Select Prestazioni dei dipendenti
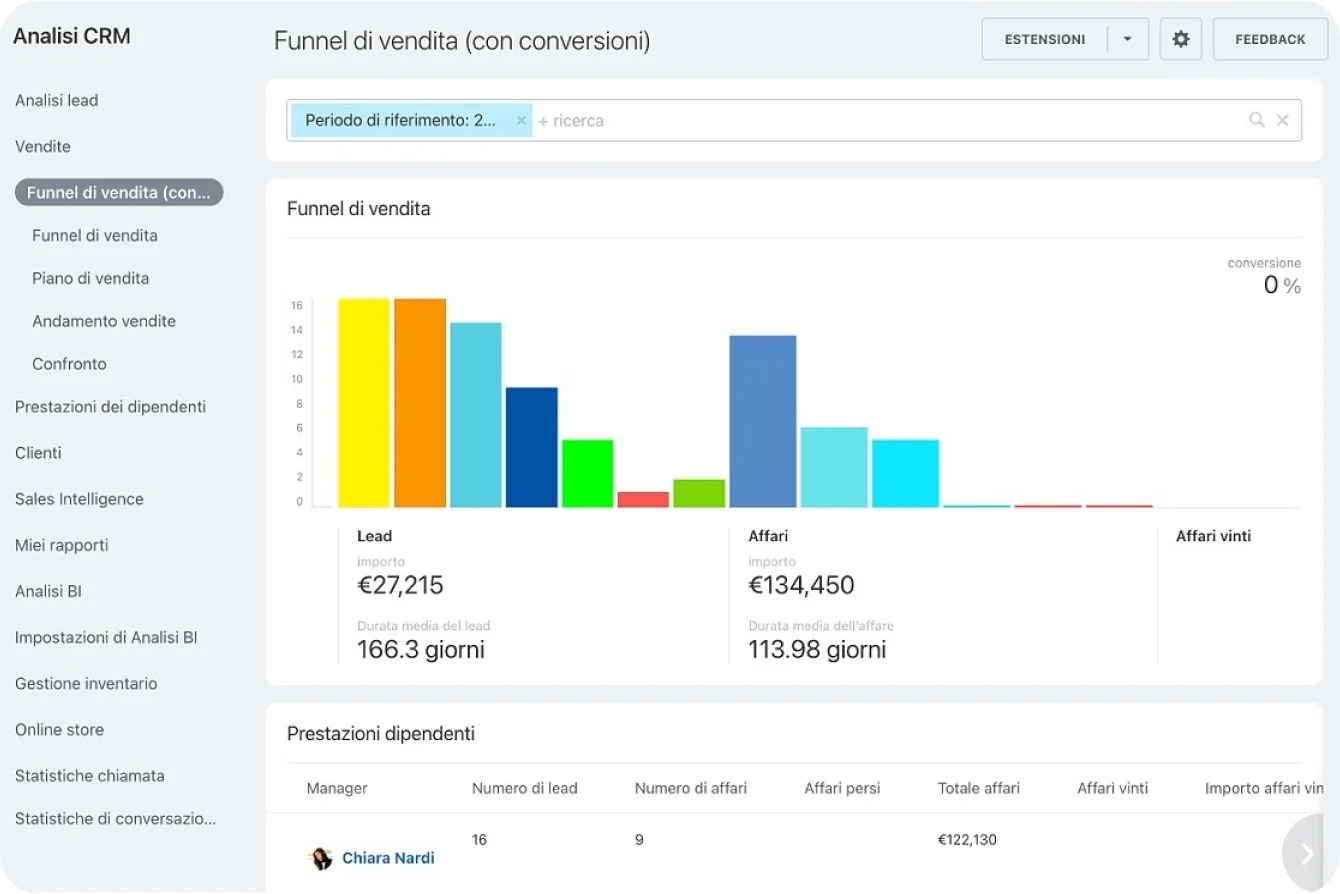 [x=110, y=407]
